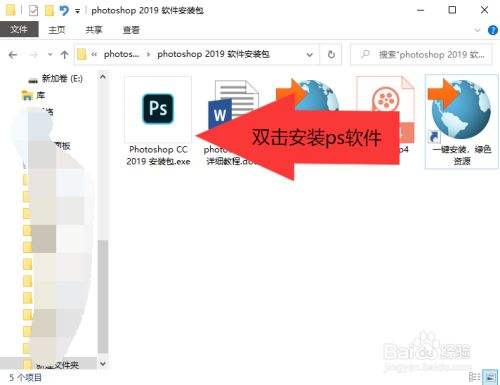The height and width of the screenshot is (385, 500).
Task: Go up one folder level
Action: [x=64, y=54]
